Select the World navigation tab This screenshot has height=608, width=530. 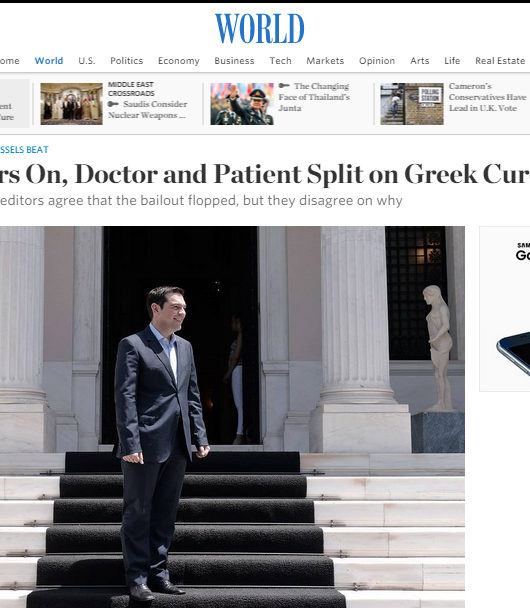pos(49,61)
